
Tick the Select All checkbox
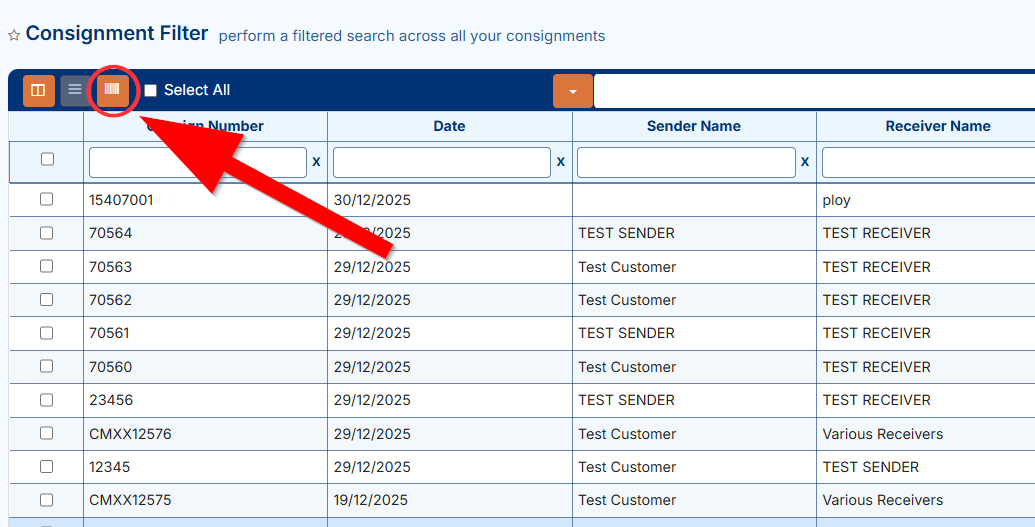(151, 90)
